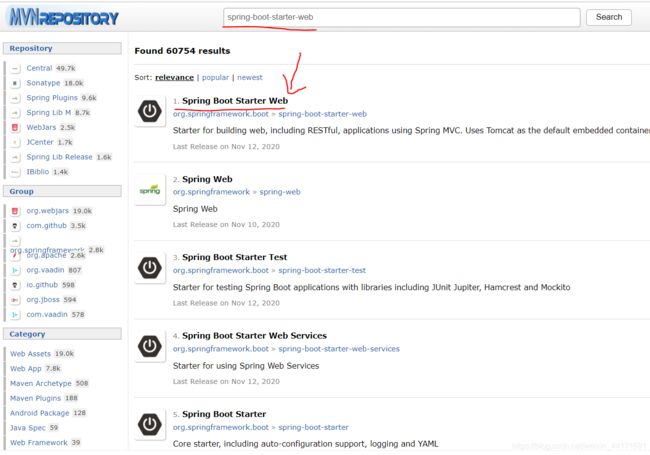Filter by Android Package category
Viewport: 650px width, 455px height.
pyautogui.click(x=39, y=413)
